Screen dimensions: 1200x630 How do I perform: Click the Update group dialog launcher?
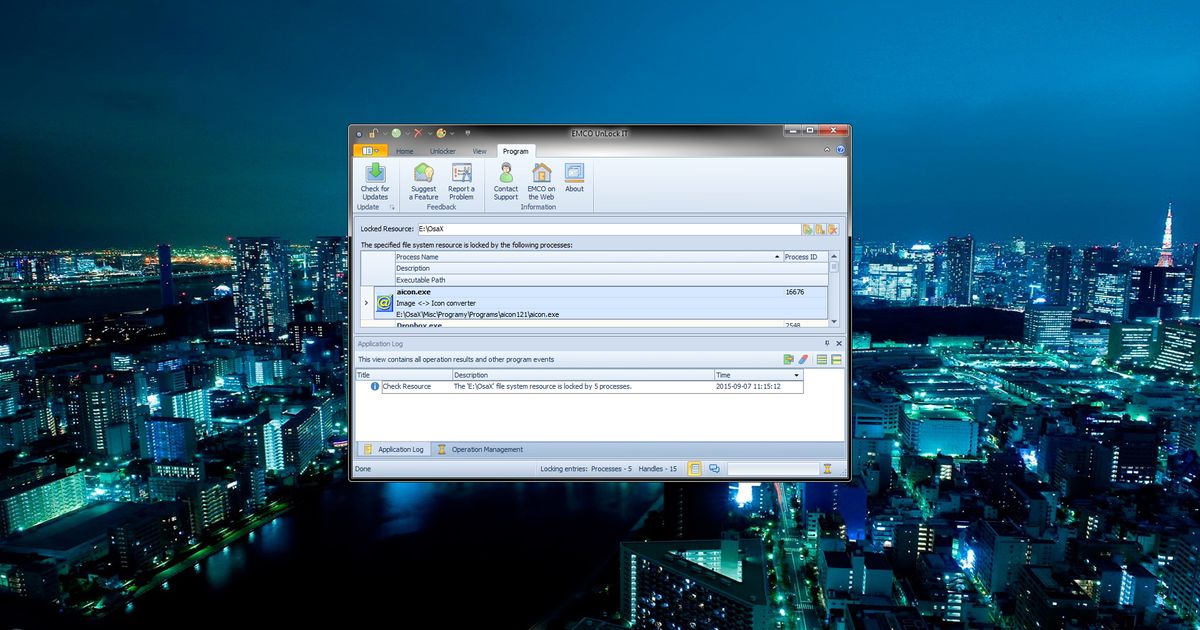pos(392,207)
